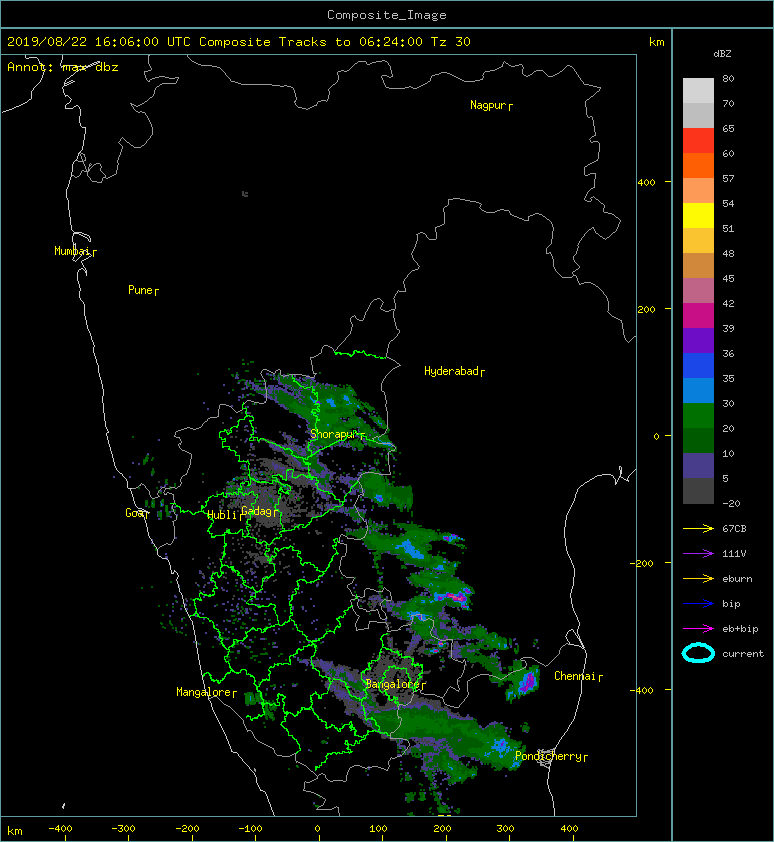The height and width of the screenshot is (842, 774).
Task: Click the yellow eburn arrow icon
Action: click(x=698, y=579)
